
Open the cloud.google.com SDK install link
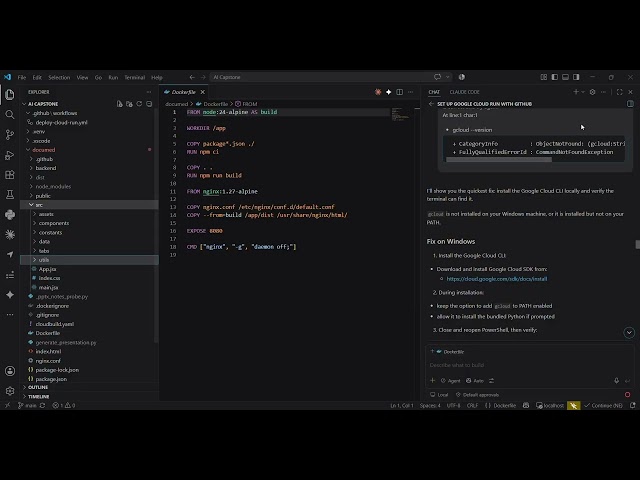coord(497,279)
